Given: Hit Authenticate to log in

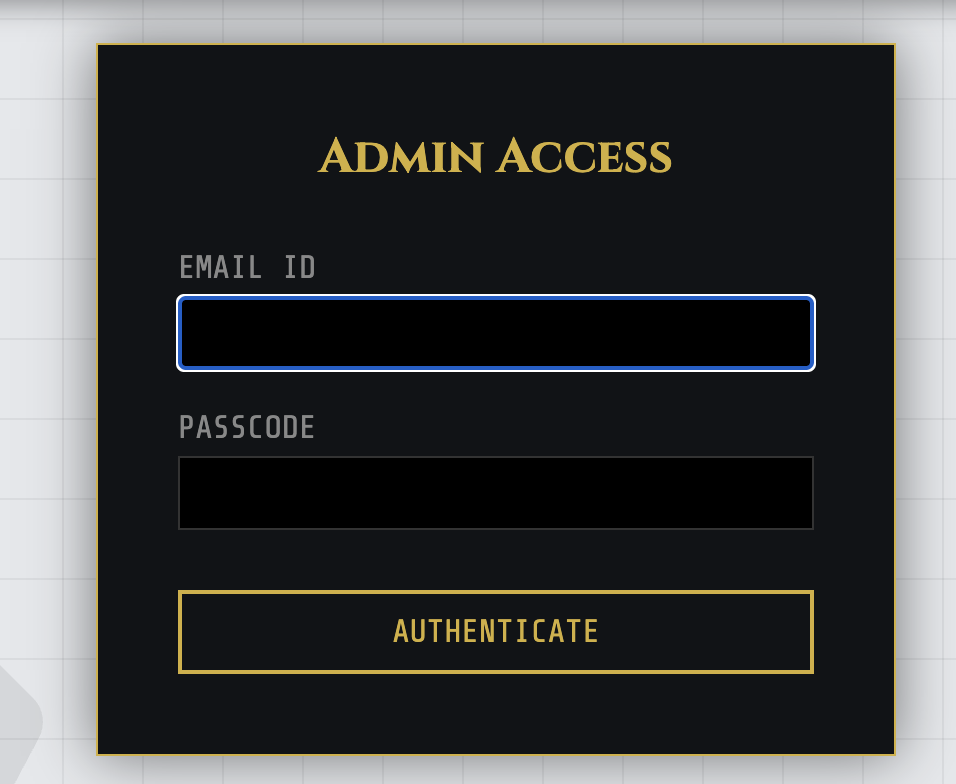Looking at the screenshot, I should pos(495,632).
